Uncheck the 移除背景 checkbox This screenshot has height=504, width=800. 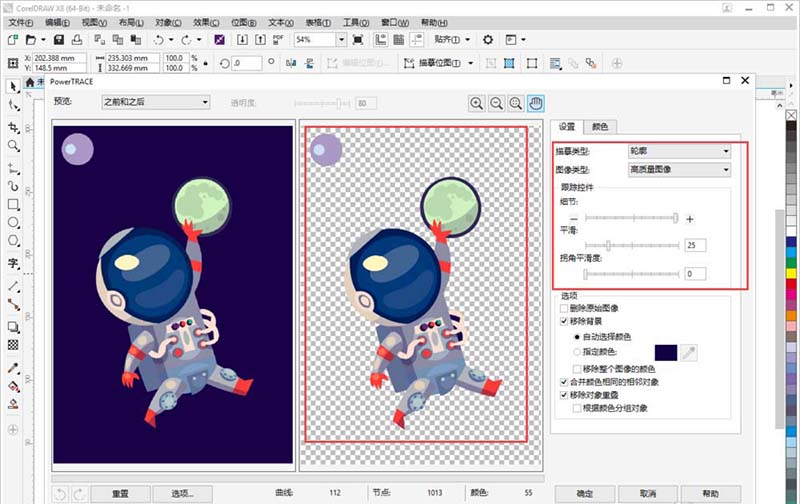564,321
